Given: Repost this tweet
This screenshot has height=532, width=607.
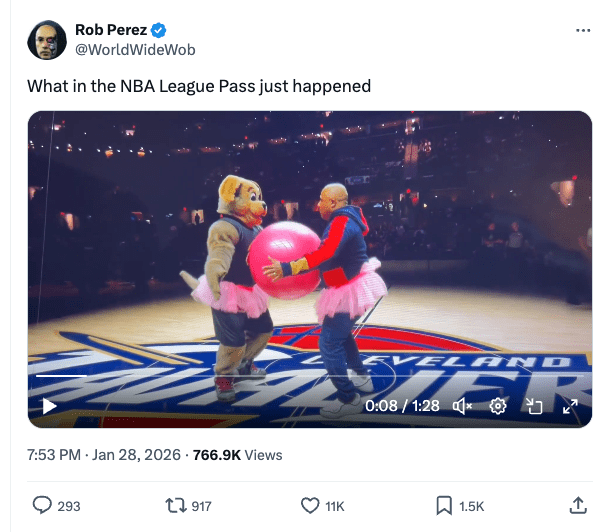Looking at the screenshot, I should click(176, 506).
